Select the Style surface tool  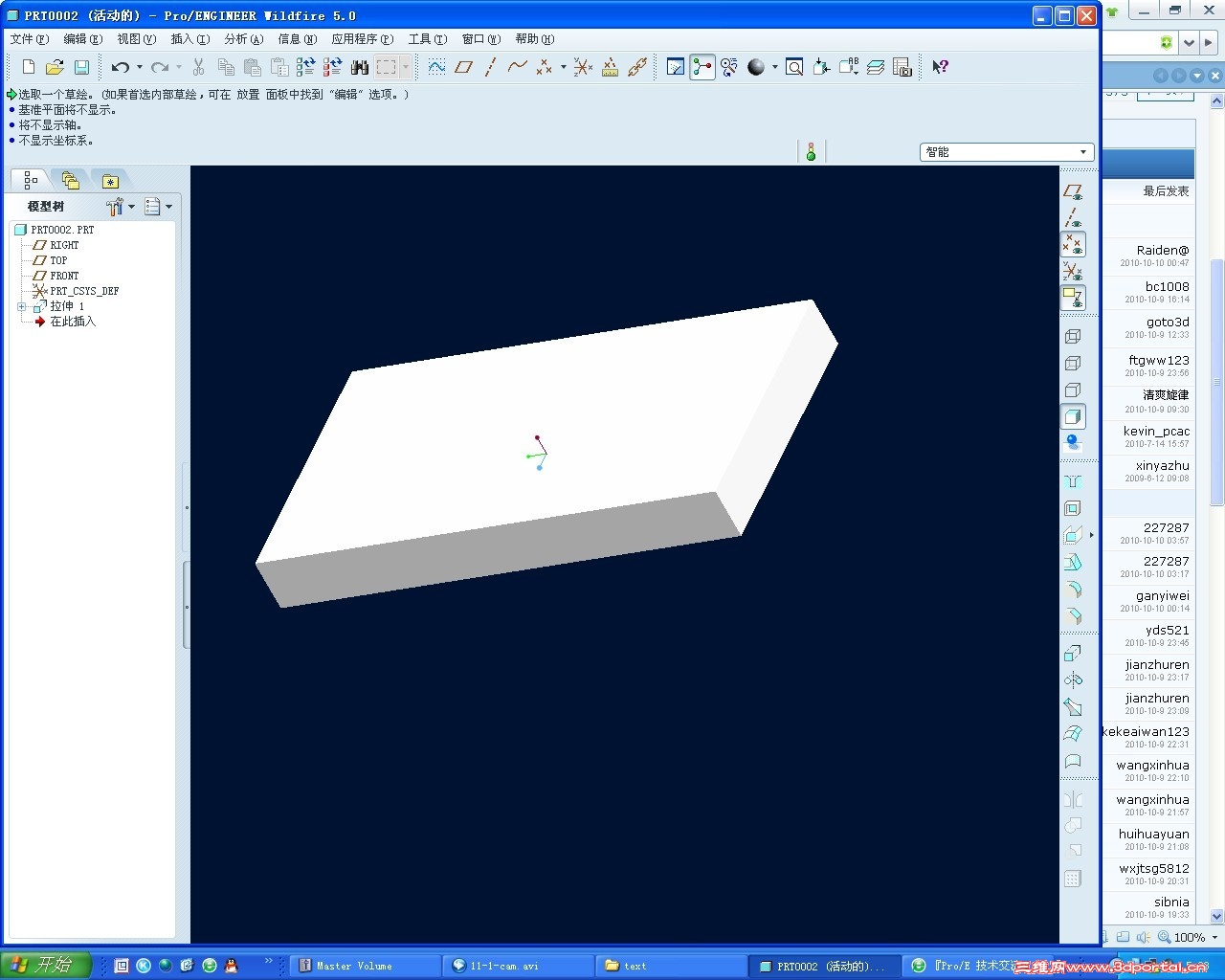[1073, 762]
